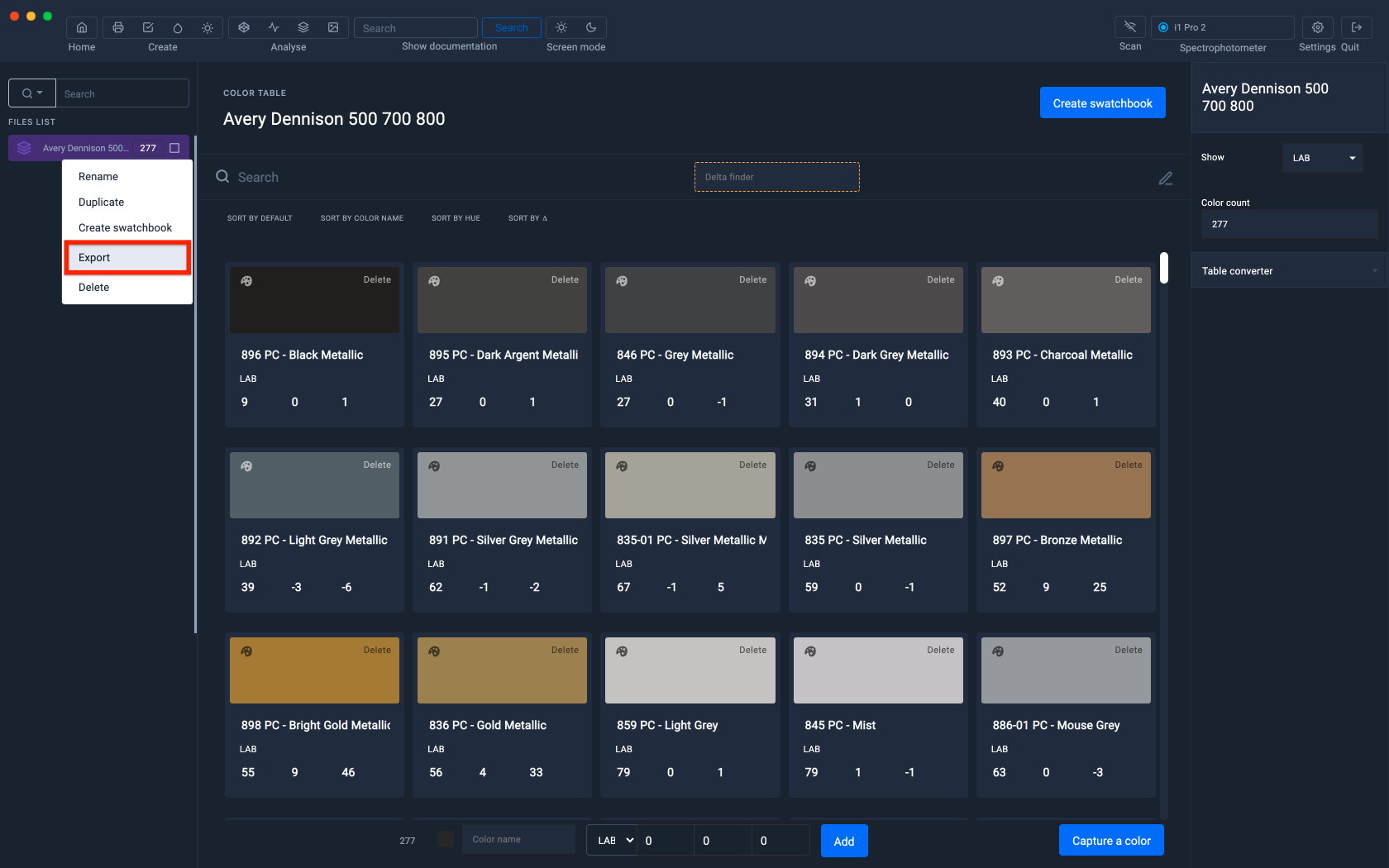Switch to dark screen mode moon icon
The width and height of the screenshot is (1389, 868).
click(591, 27)
